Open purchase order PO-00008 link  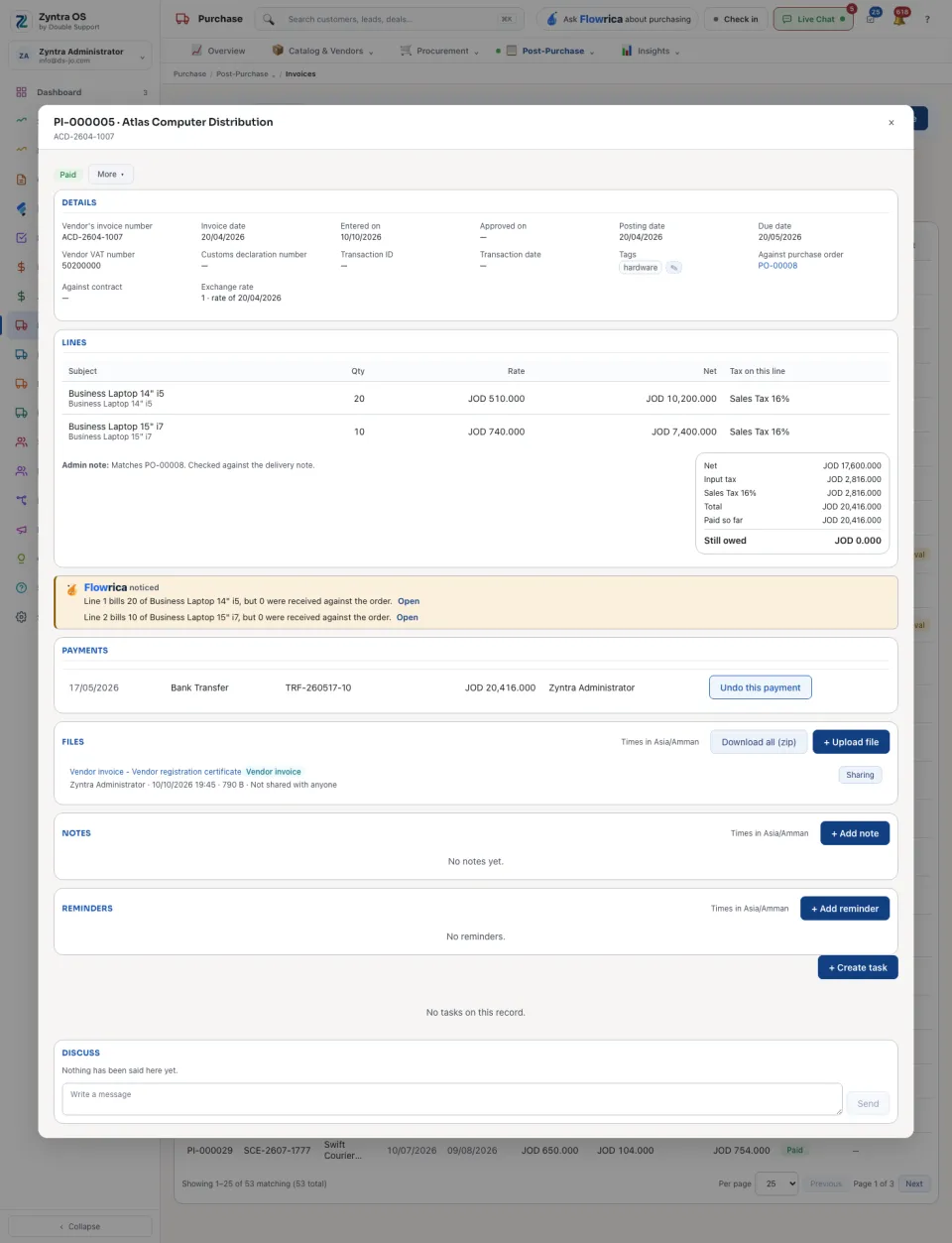coord(777,266)
